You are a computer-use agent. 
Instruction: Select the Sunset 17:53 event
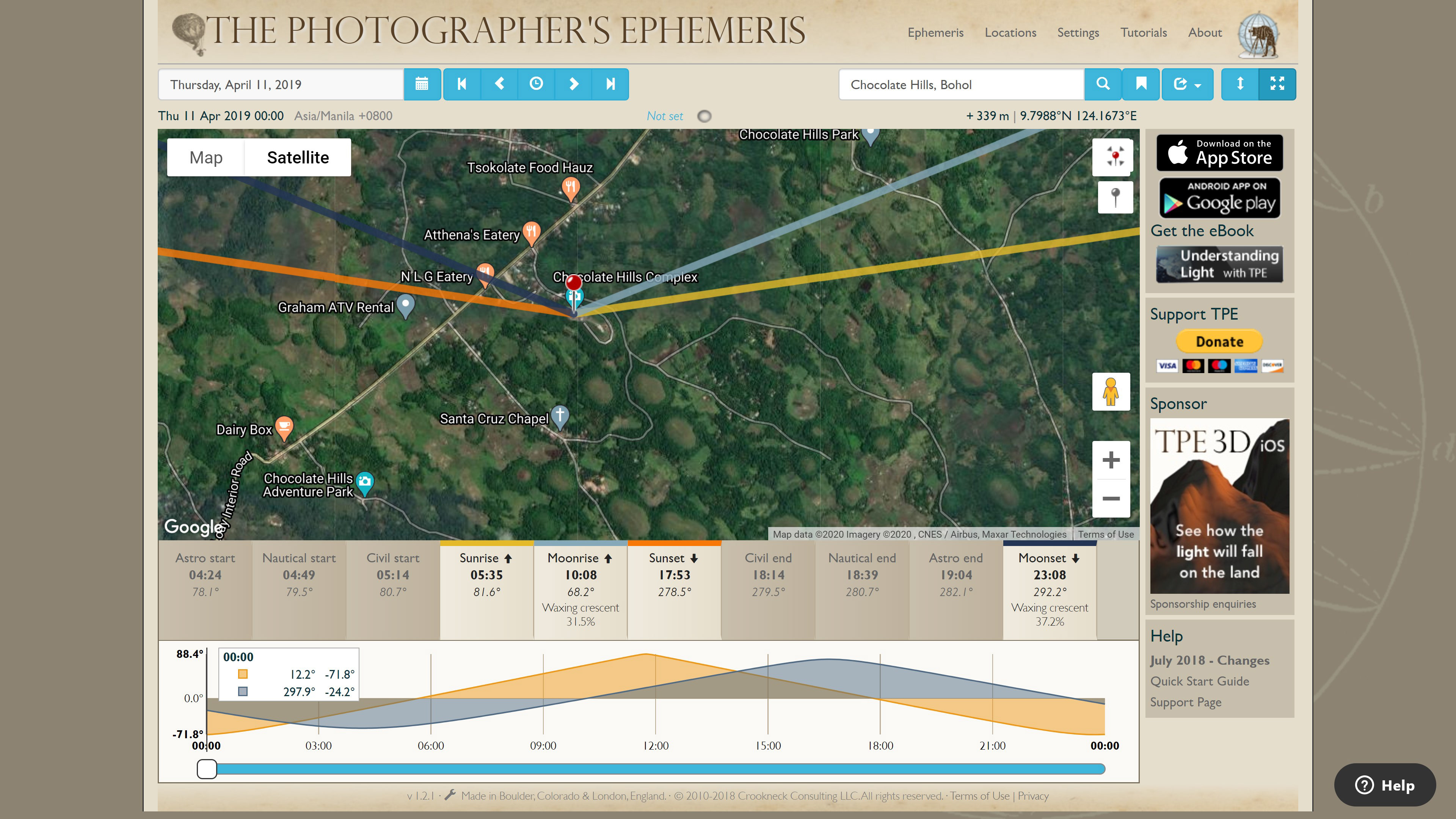coord(674,591)
